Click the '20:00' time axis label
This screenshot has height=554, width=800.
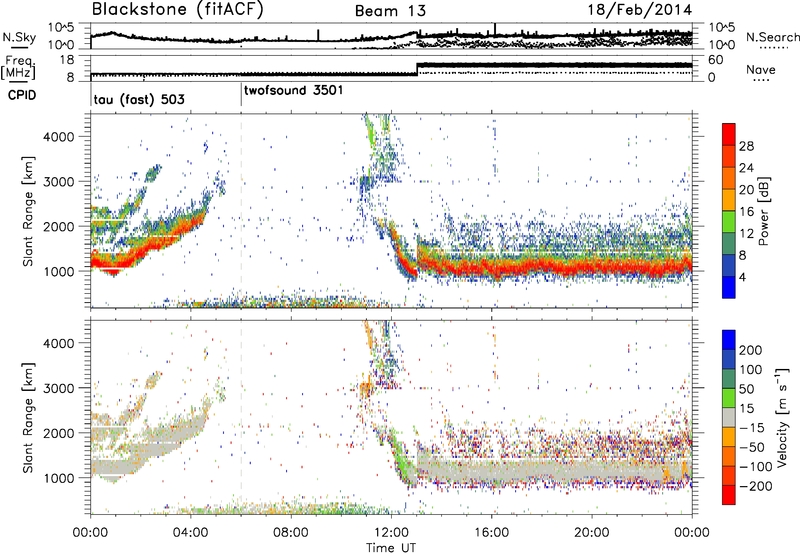click(x=592, y=533)
